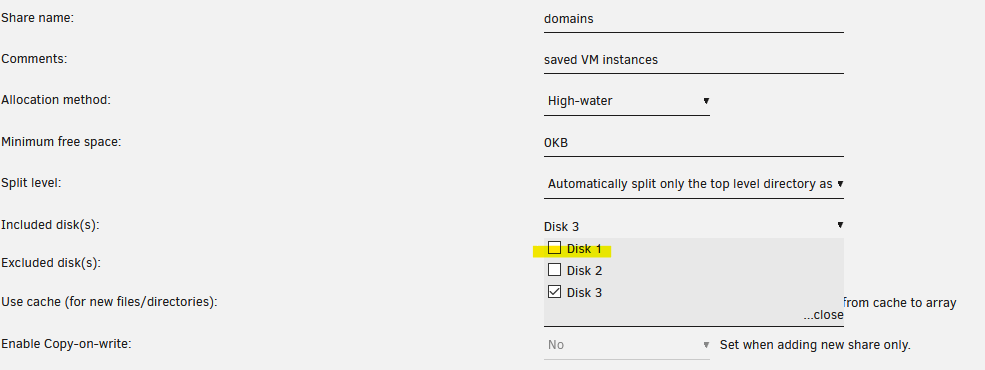
Task: Expand the Split level dropdown
Action: pyautogui.click(x=694, y=184)
